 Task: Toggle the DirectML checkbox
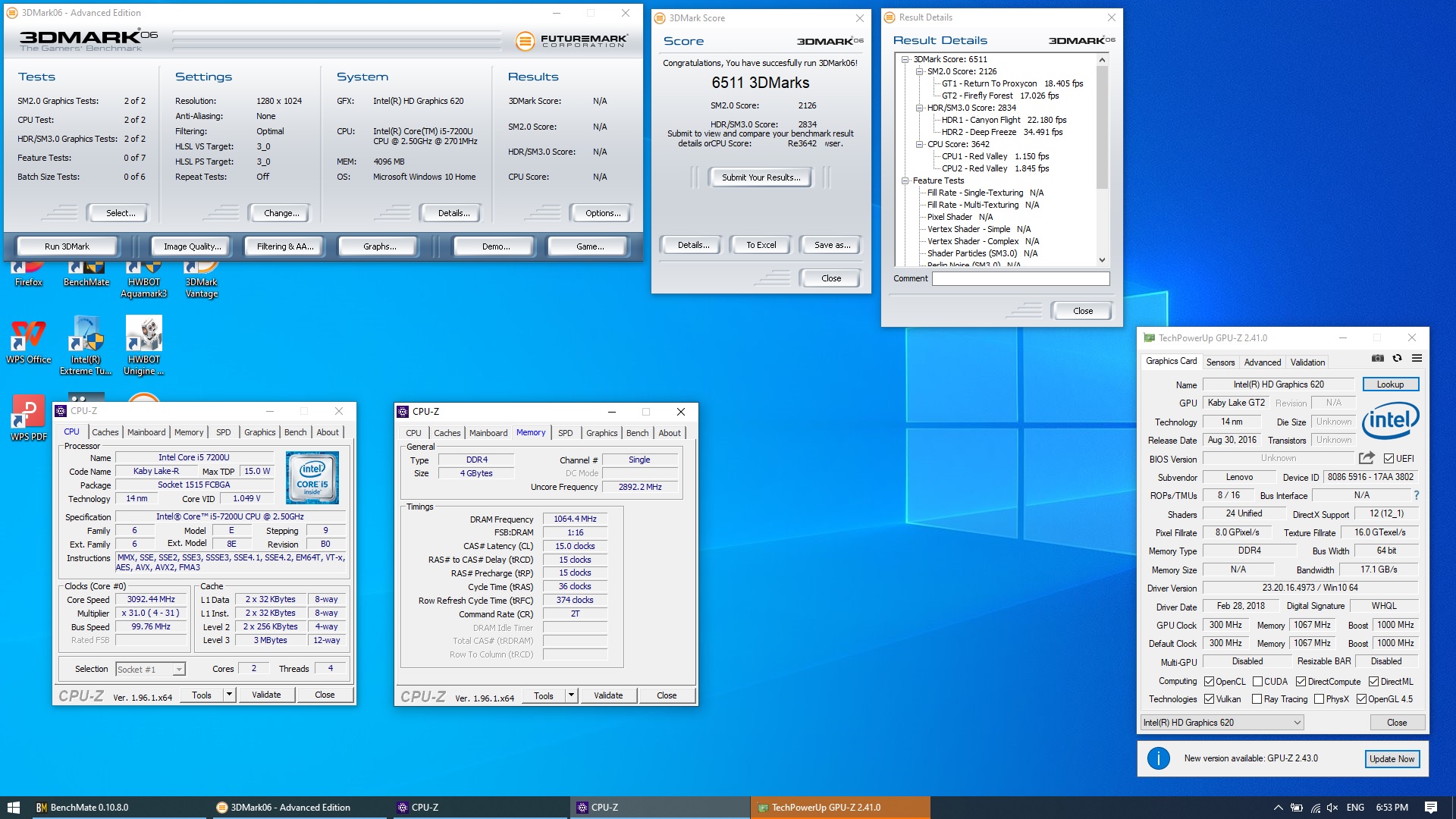1373,682
